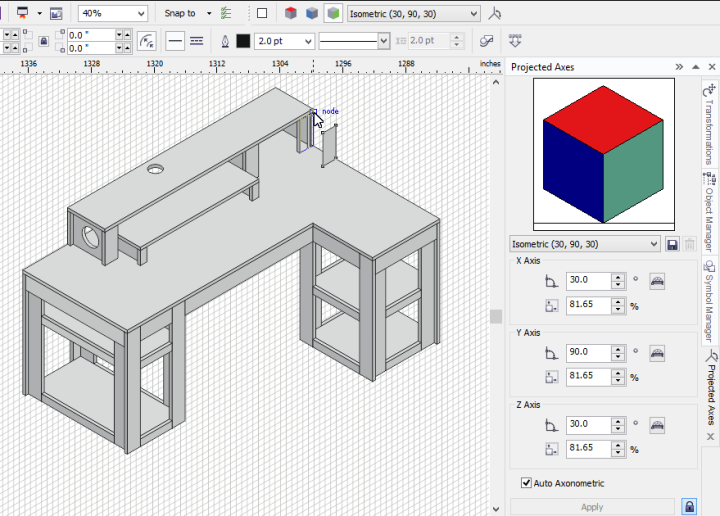The image size is (720, 516).
Task: Uncheck the Auto Axonometric checkbox
Action: 526,483
